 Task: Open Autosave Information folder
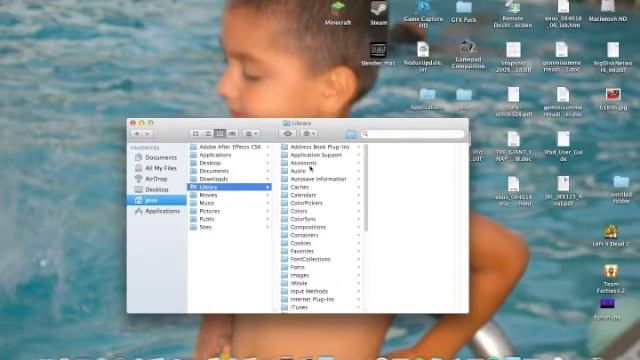321,179
